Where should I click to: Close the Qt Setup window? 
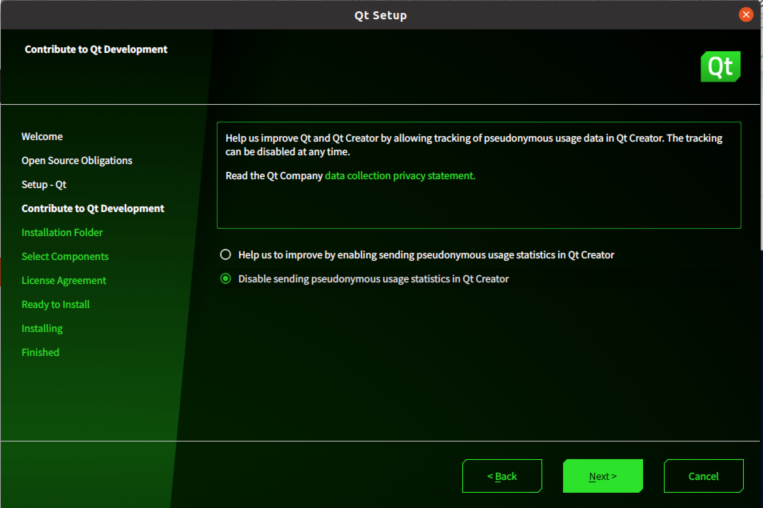click(745, 15)
